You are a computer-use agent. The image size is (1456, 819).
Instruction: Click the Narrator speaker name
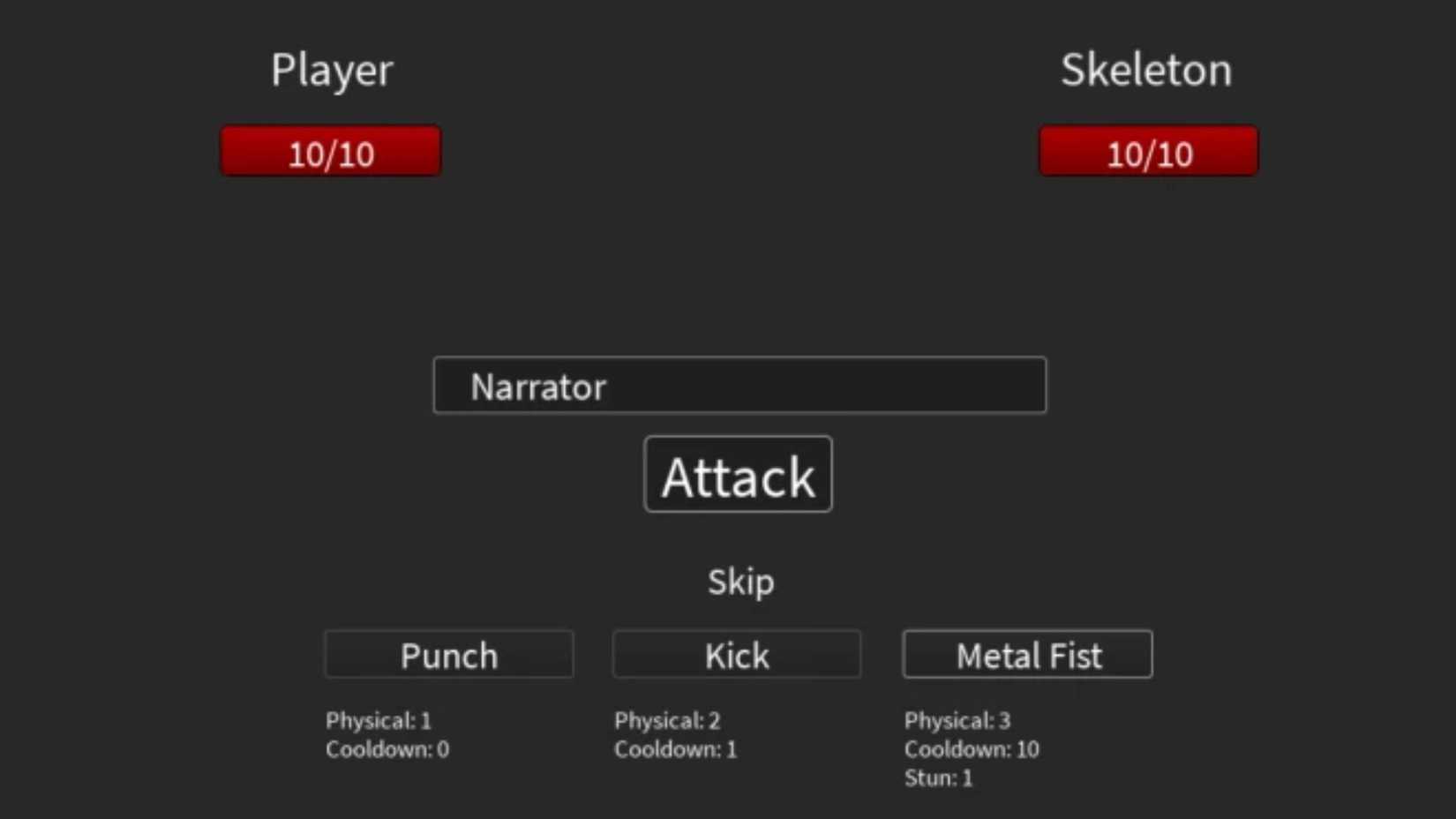(538, 387)
